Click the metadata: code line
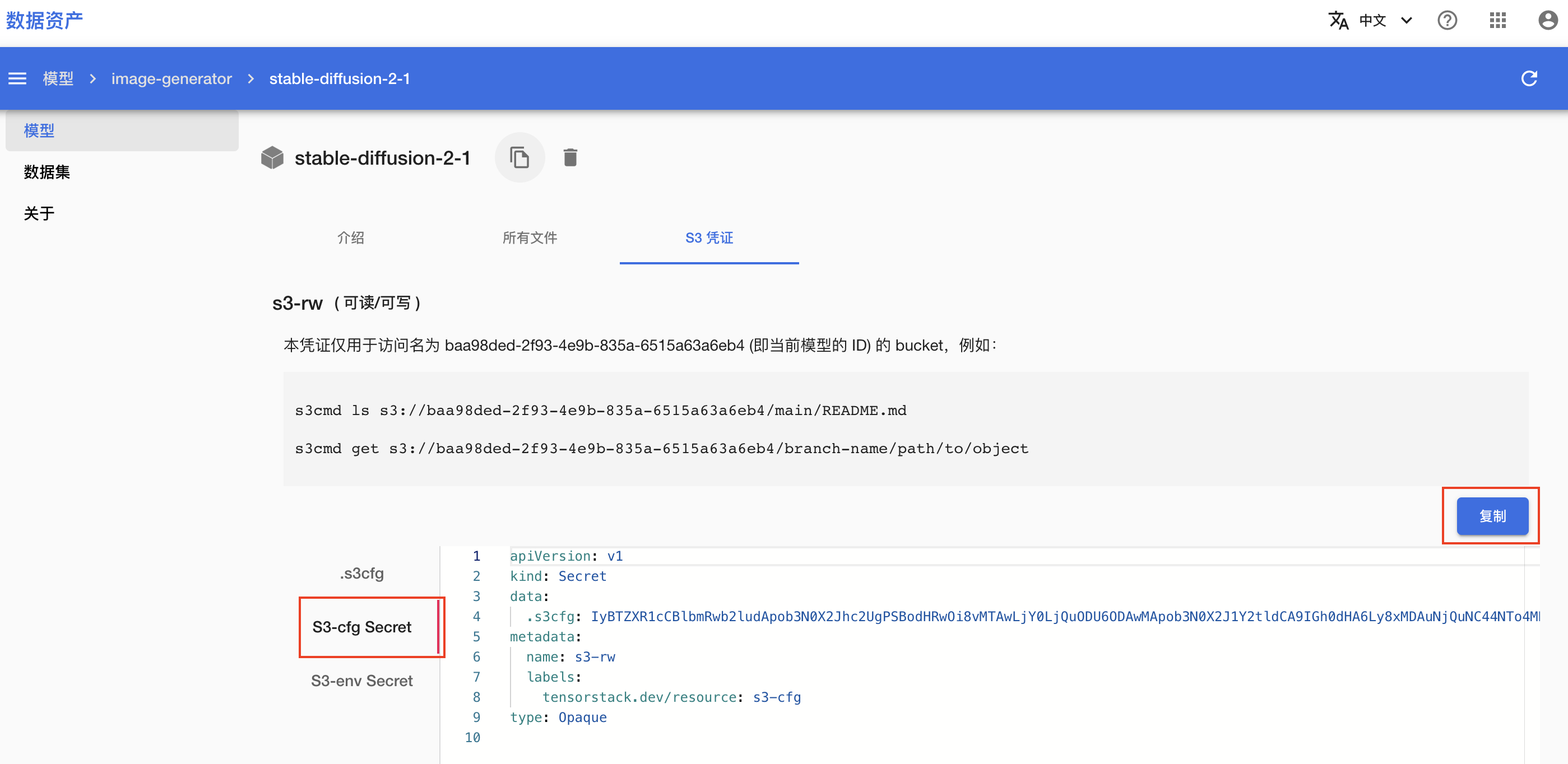1568x764 pixels. (545, 636)
